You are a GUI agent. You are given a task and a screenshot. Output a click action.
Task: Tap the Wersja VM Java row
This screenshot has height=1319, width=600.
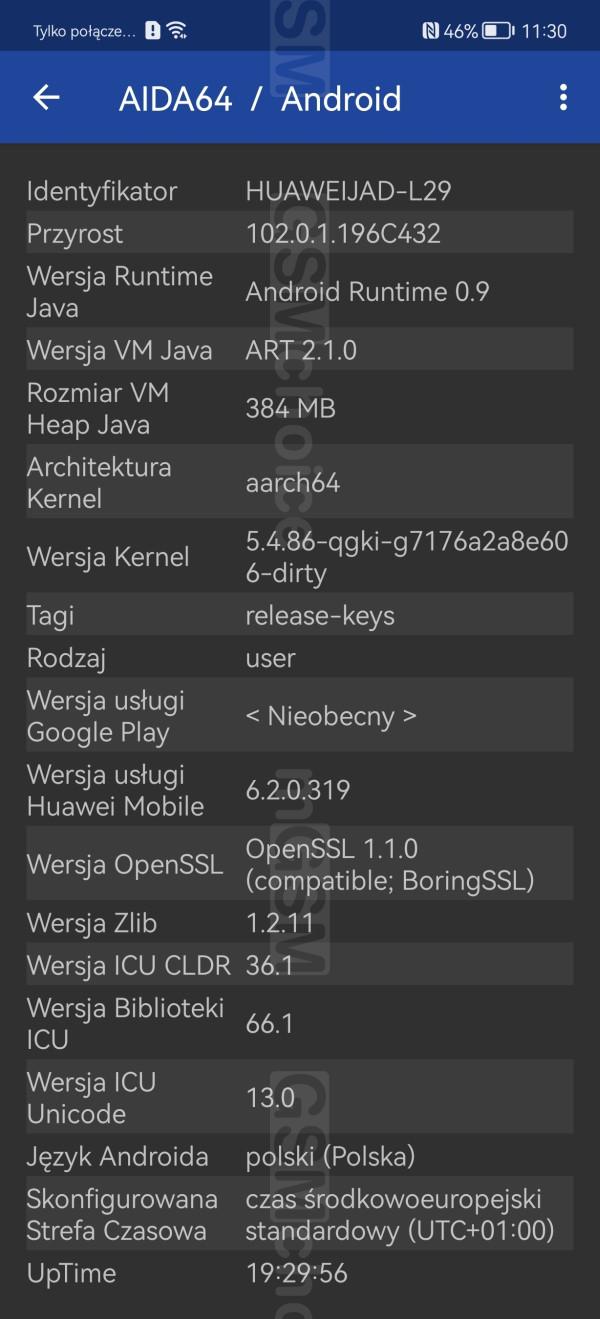tap(299, 350)
